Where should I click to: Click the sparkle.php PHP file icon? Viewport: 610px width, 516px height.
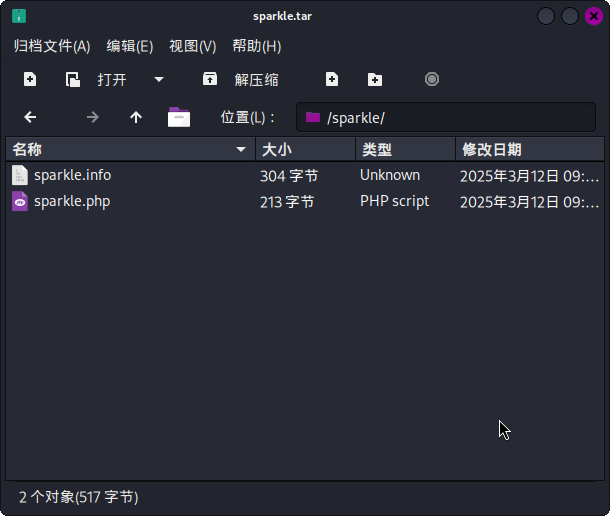(20, 201)
